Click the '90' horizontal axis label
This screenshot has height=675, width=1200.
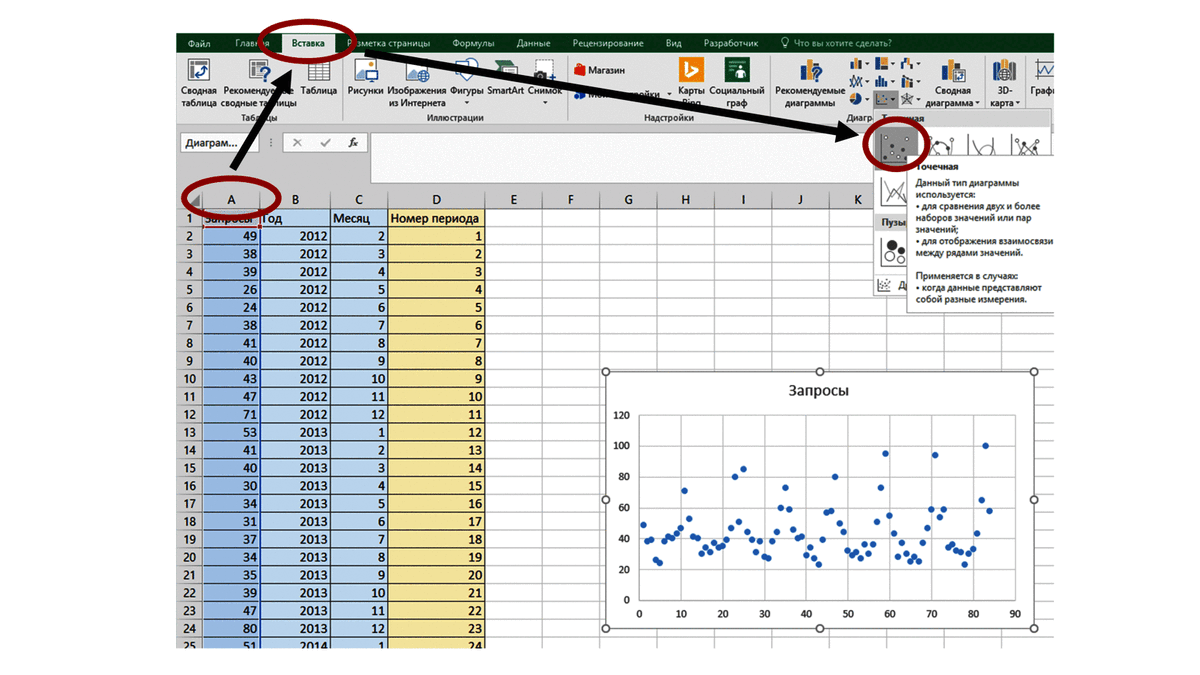tap(1016, 614)
